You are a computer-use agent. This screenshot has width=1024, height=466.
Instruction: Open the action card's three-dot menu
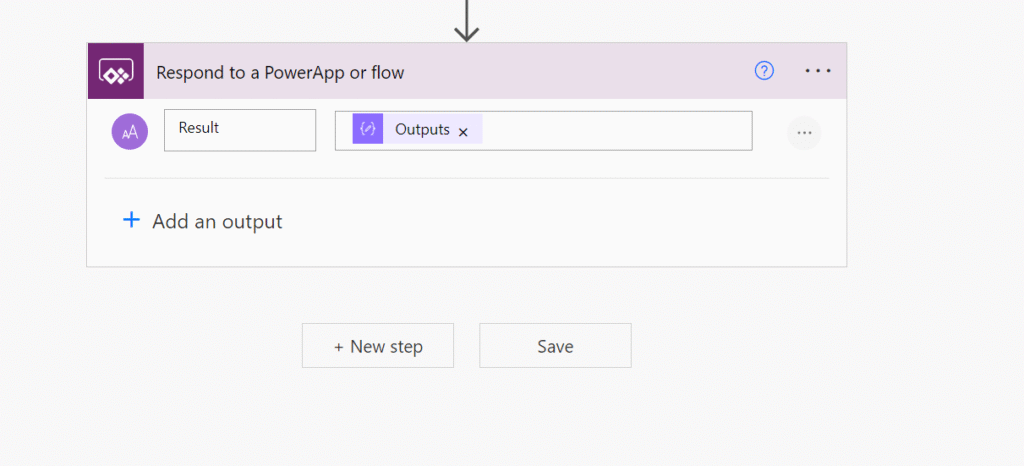point(818,70)
